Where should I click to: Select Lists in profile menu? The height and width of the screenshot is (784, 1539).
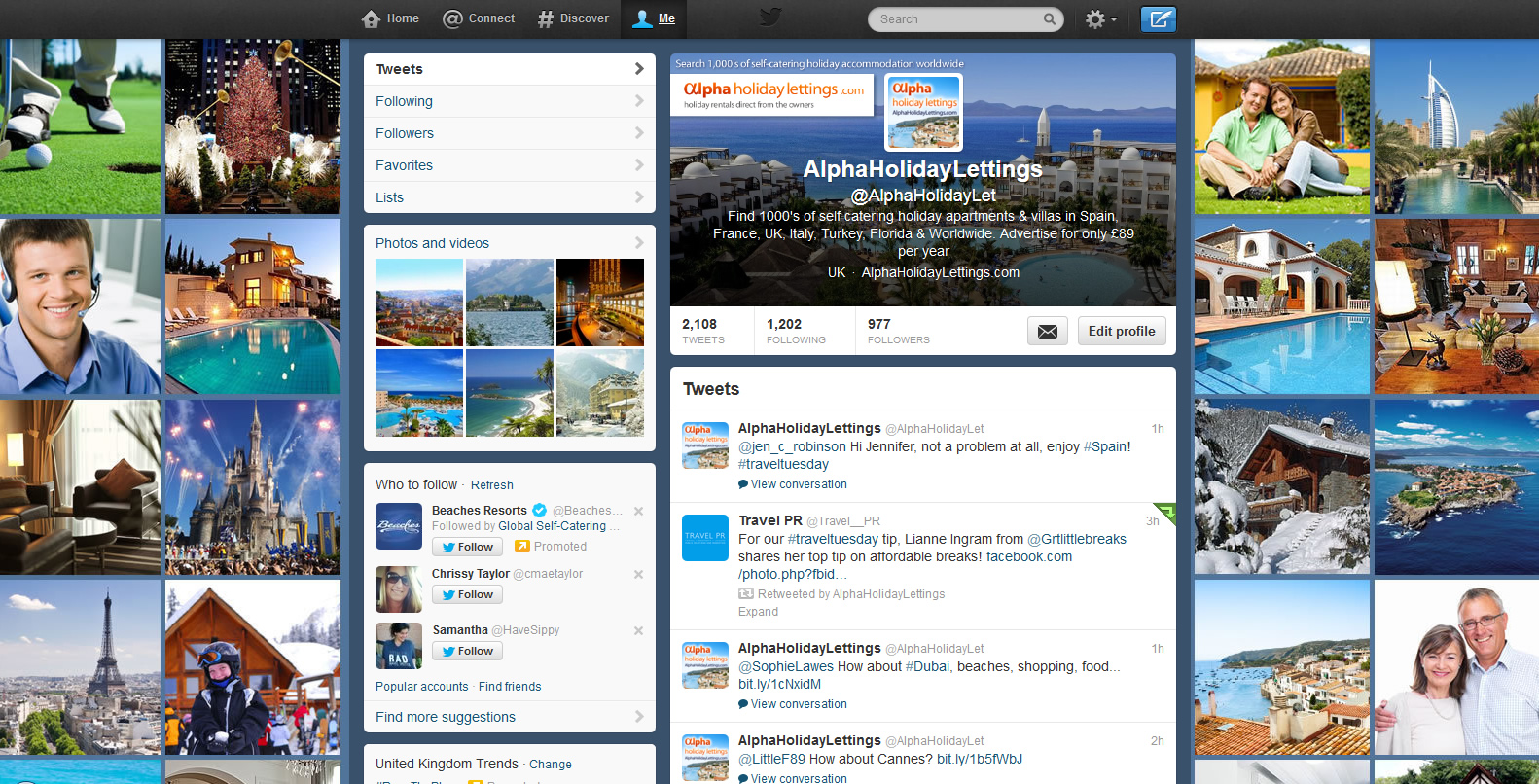(510, 197)
